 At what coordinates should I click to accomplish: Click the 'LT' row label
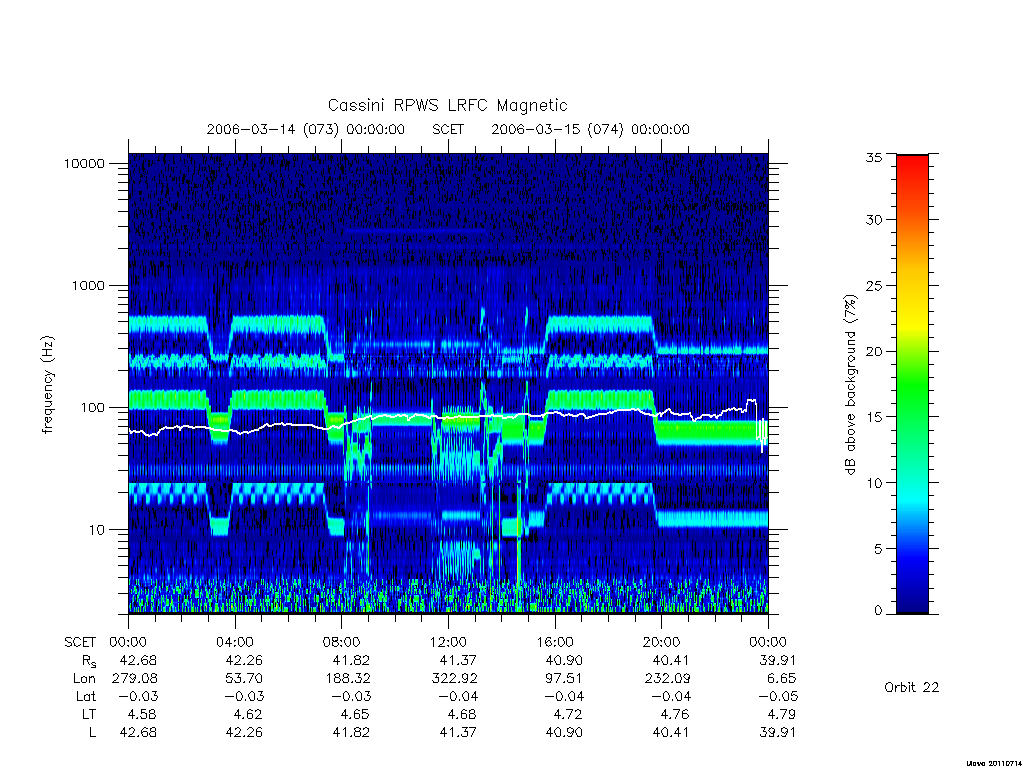(89, 714)
